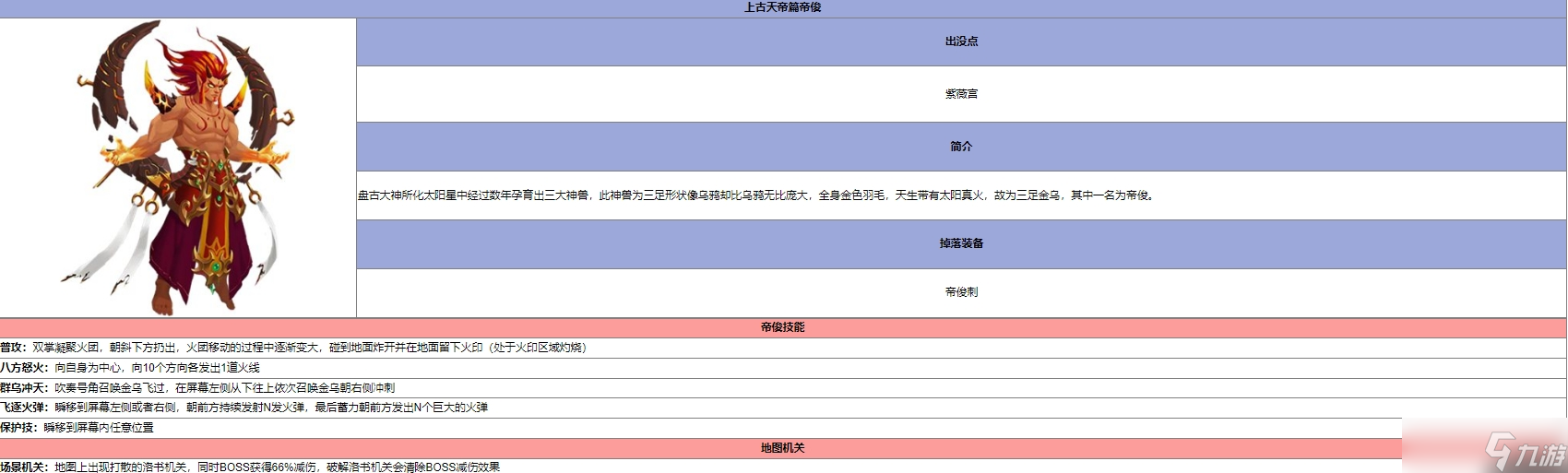This screenshot has height=473, width=1568.
Task: Select the 飞逐火弹 skill row
Action: click(x=783, y=408)
